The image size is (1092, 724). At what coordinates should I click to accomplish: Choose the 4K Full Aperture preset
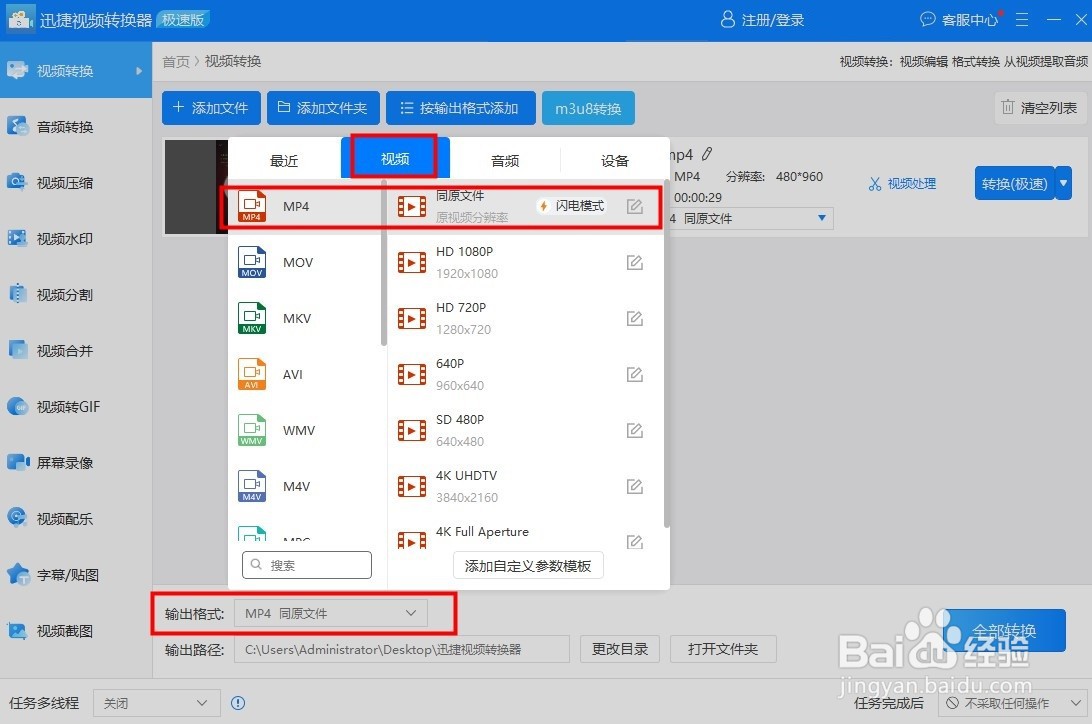coord(524,533)
